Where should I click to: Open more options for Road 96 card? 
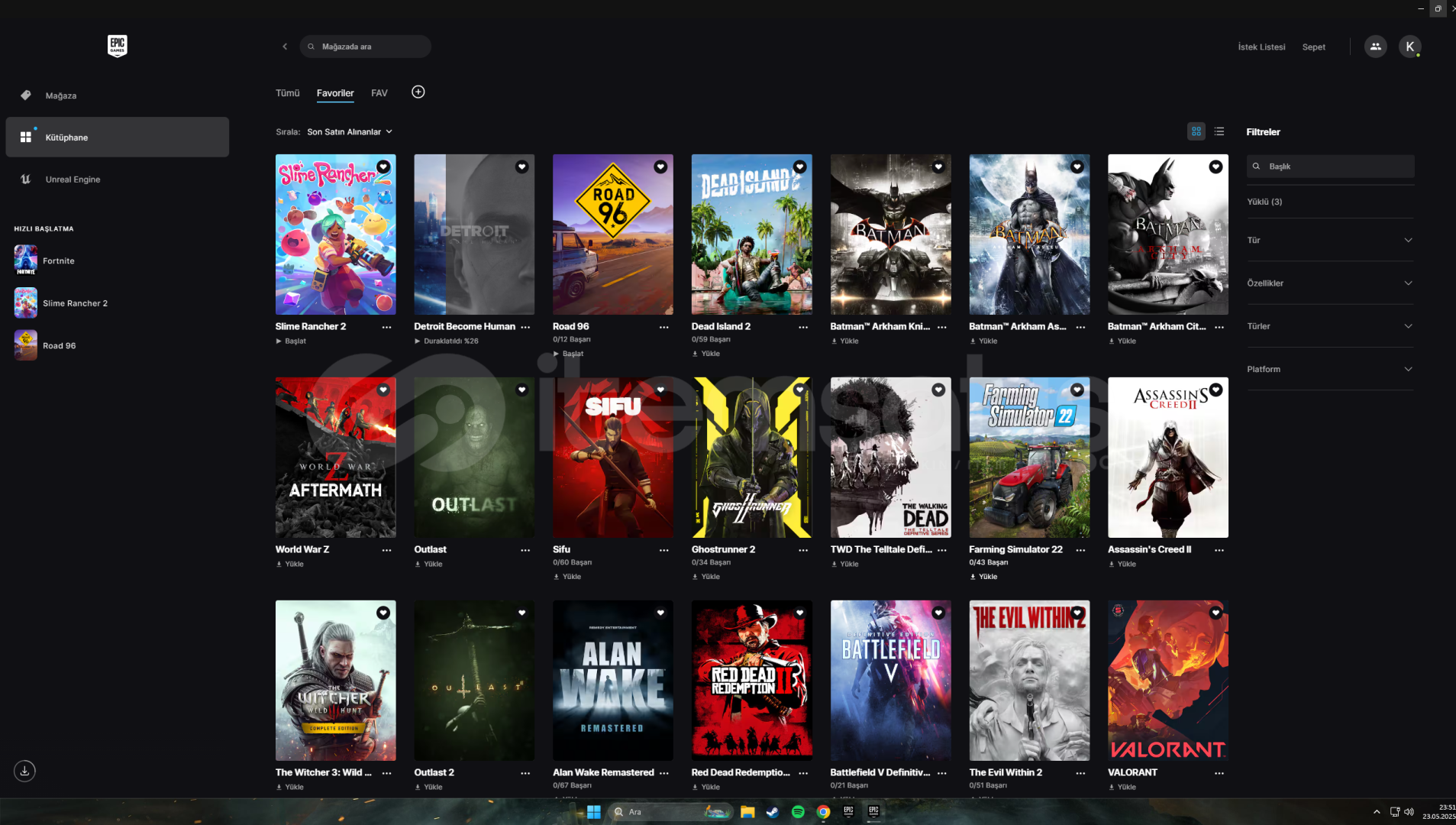point(664,327)
